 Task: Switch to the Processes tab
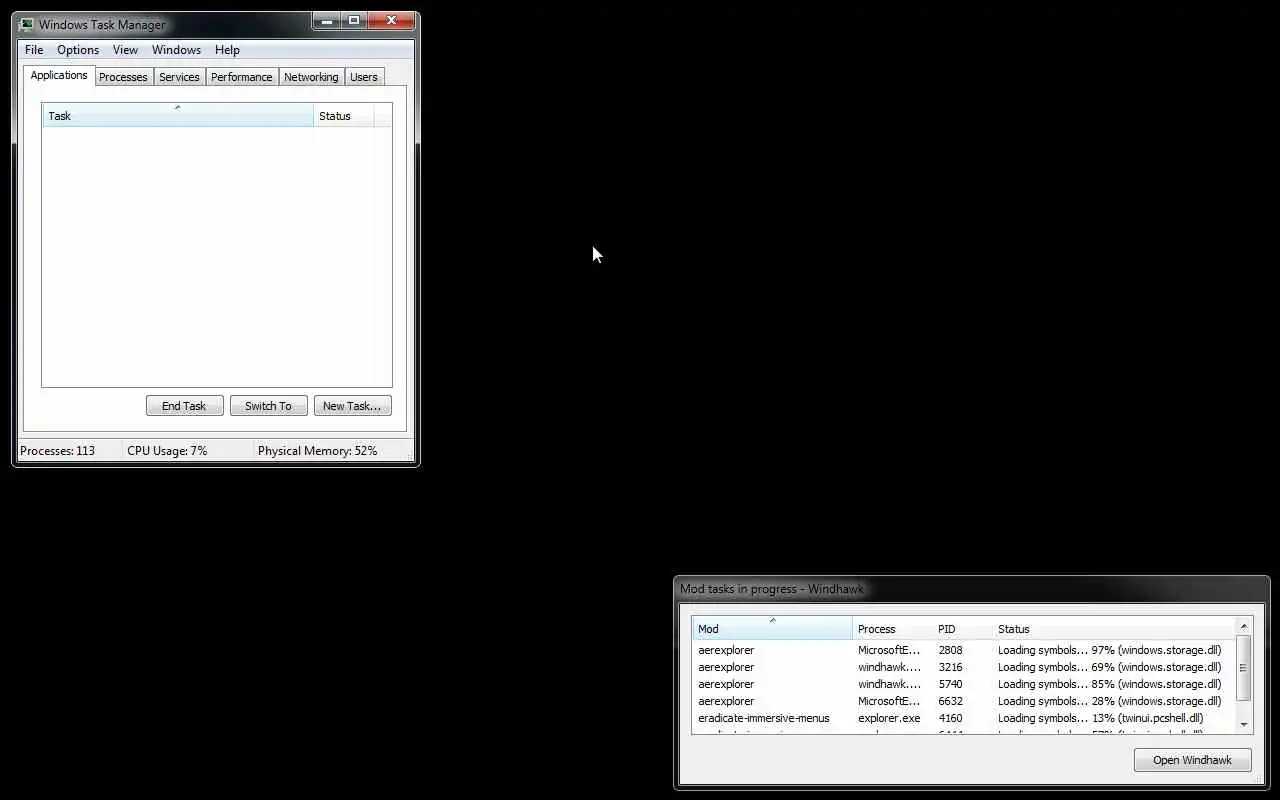pyautogui.click(x=123, y=77)
